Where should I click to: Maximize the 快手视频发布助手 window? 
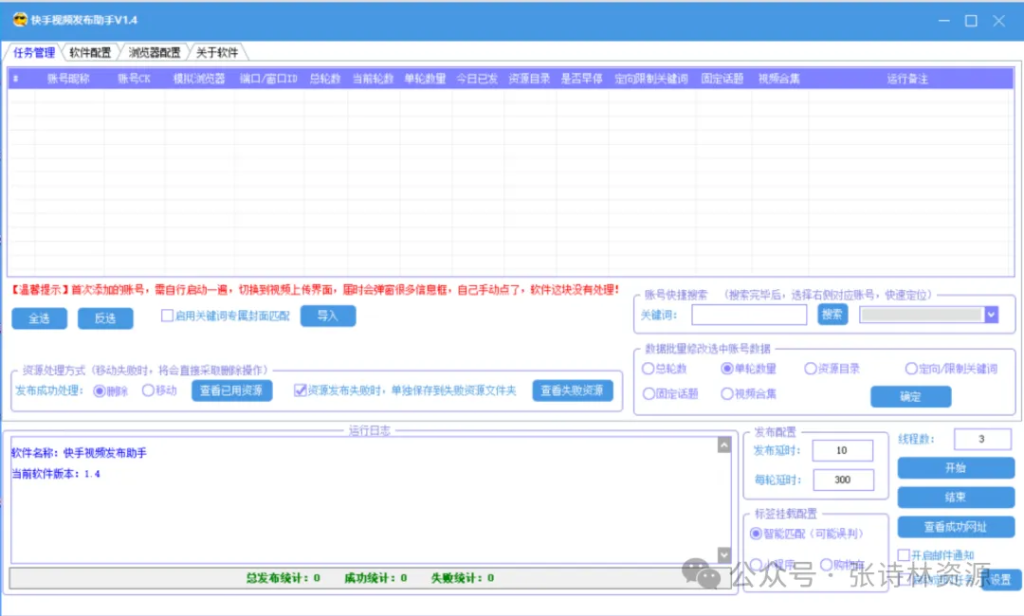971,21
